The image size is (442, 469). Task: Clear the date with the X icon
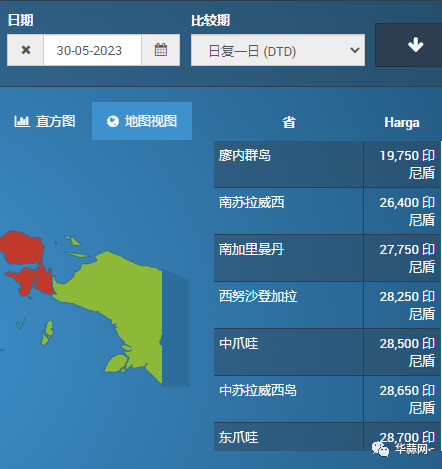[25, 50]
